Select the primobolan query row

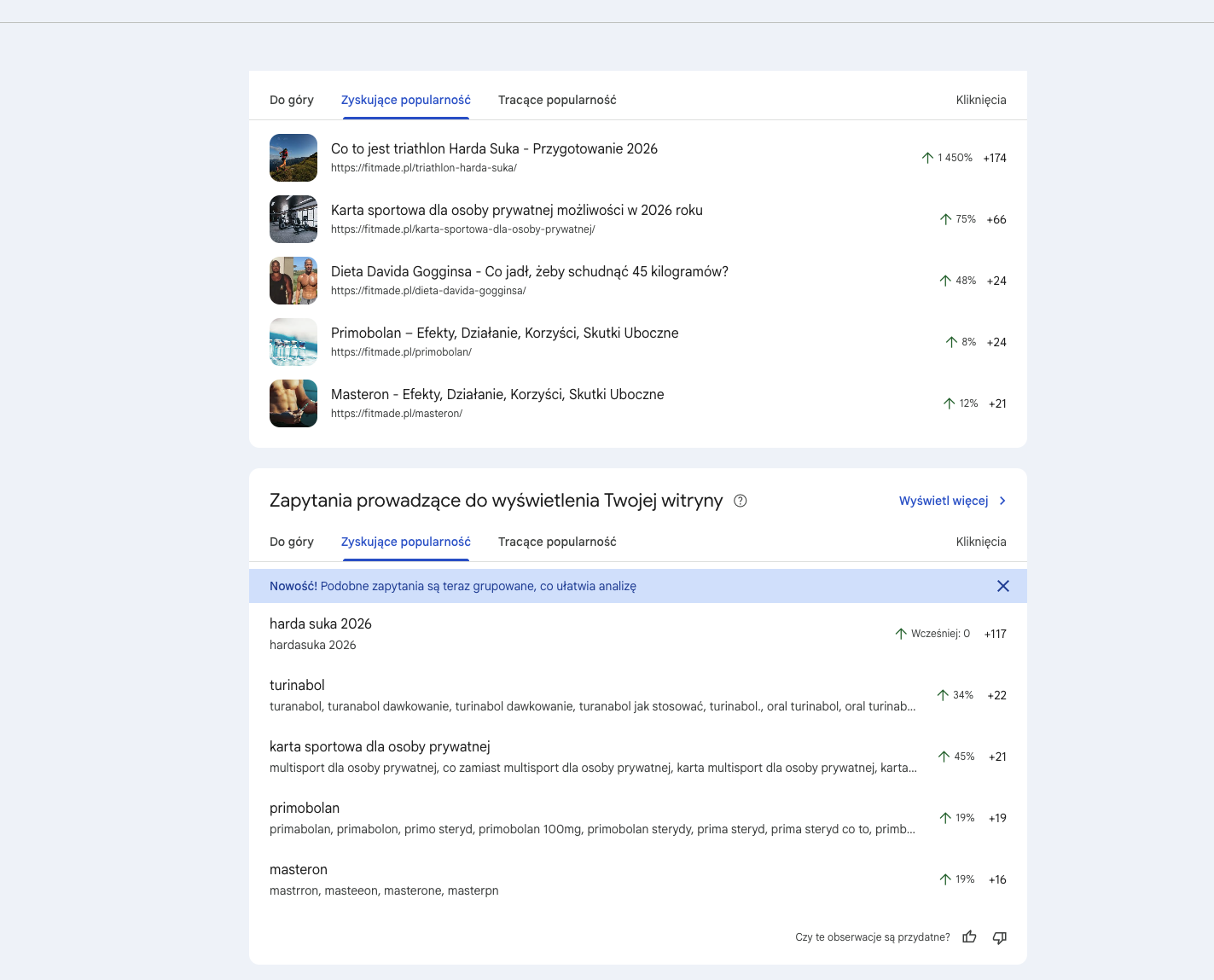coord(638,818)
